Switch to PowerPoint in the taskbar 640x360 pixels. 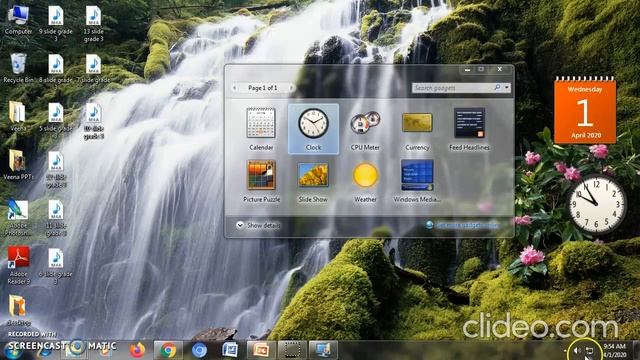261,350
